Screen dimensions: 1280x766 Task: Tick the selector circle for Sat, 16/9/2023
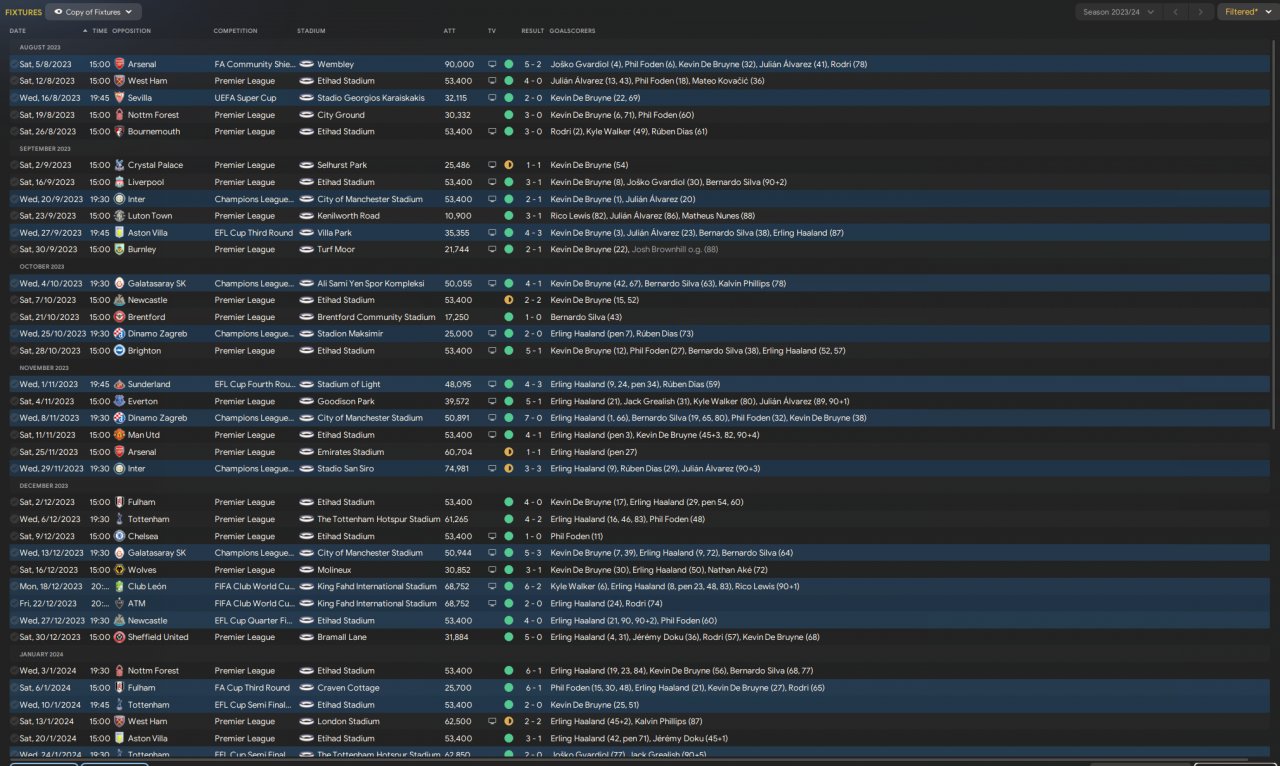click(14, 182)
